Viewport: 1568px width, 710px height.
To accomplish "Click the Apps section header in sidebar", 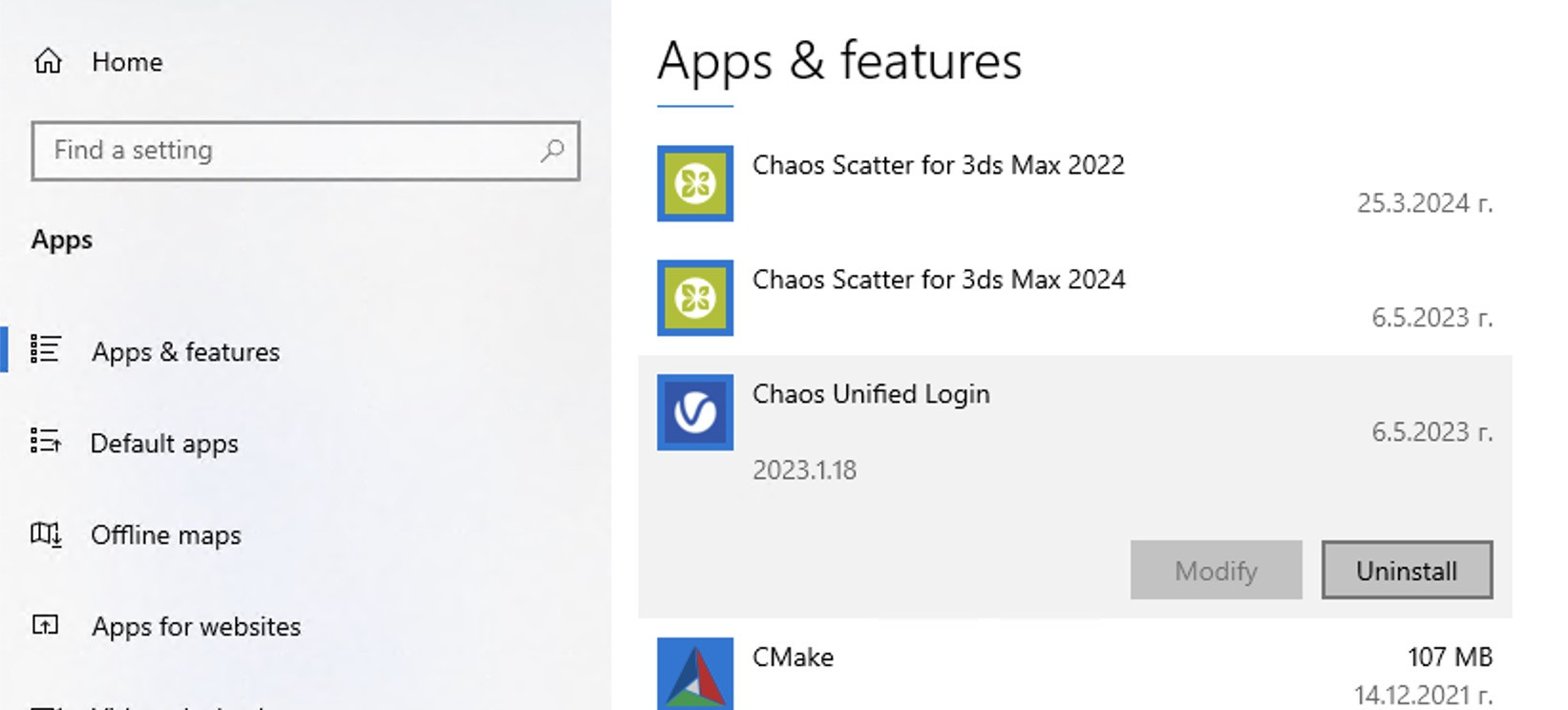I will pos(62,240).
